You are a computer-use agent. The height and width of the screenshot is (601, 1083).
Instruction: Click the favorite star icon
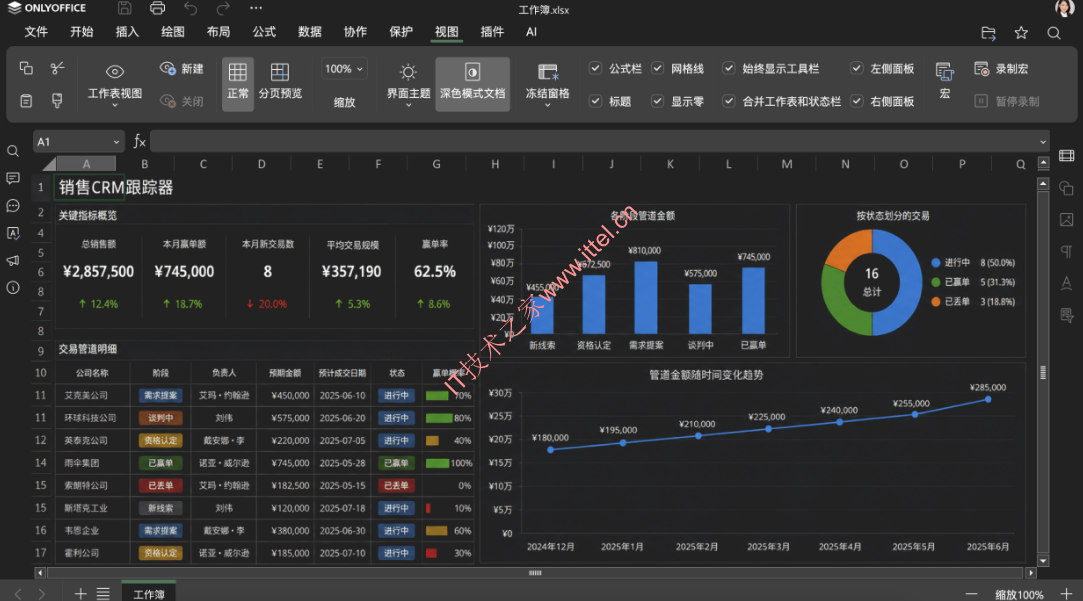pos(1021,32)
